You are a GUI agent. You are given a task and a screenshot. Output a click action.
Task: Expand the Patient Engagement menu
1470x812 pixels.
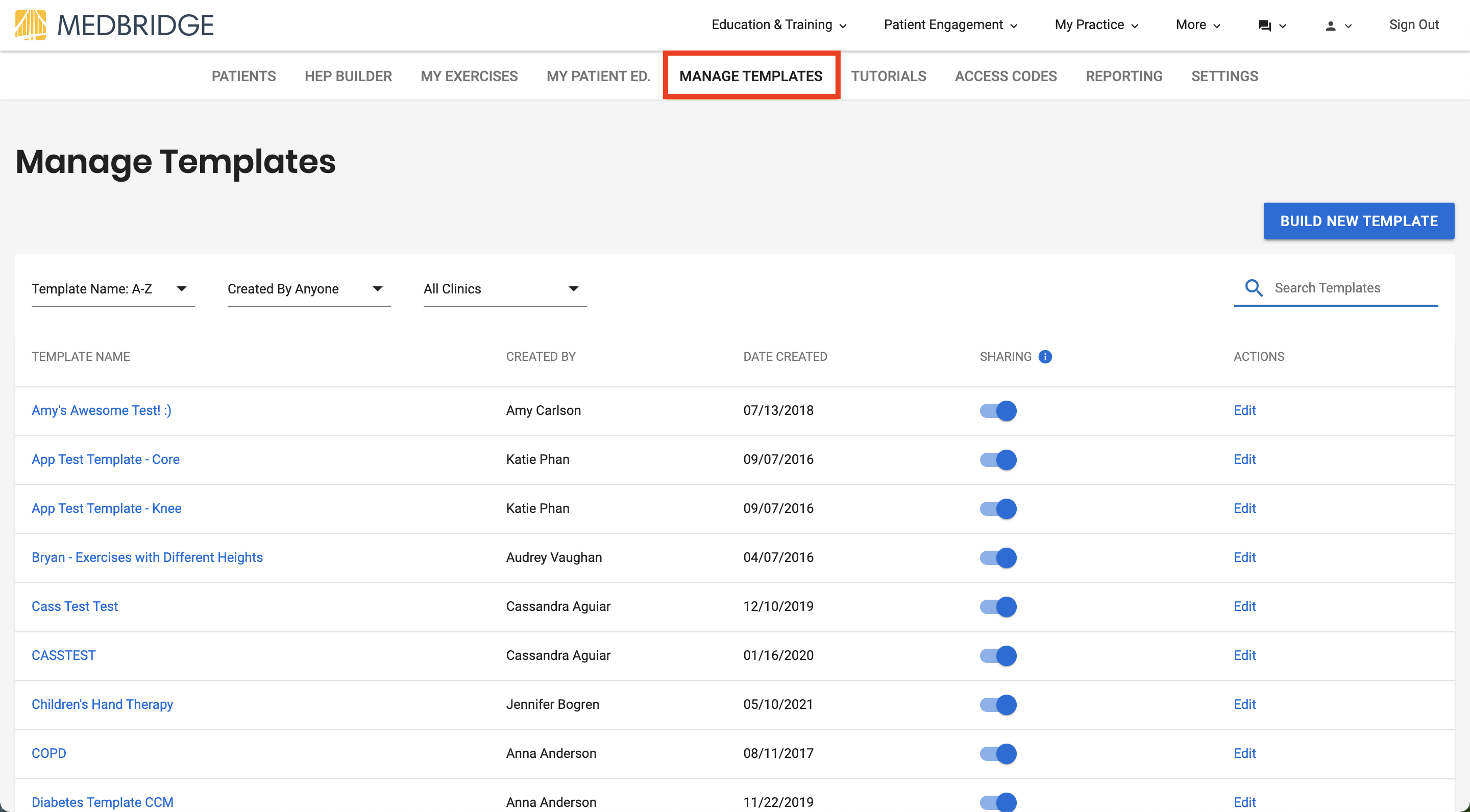pos(950,24)
